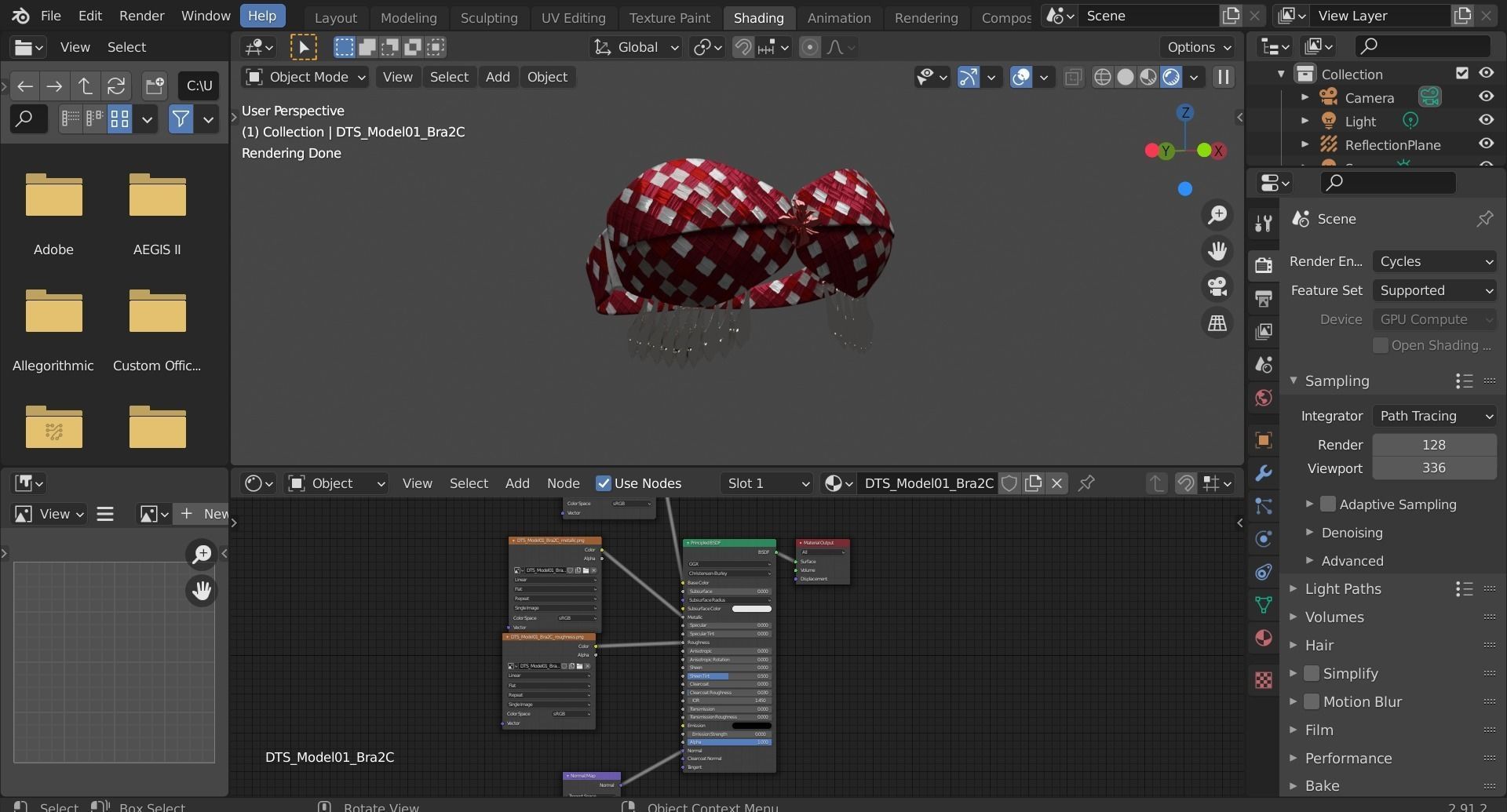This screenshot has width=1507, height=812.
Task: Open the File menu
Action: (x=50, y=16)
